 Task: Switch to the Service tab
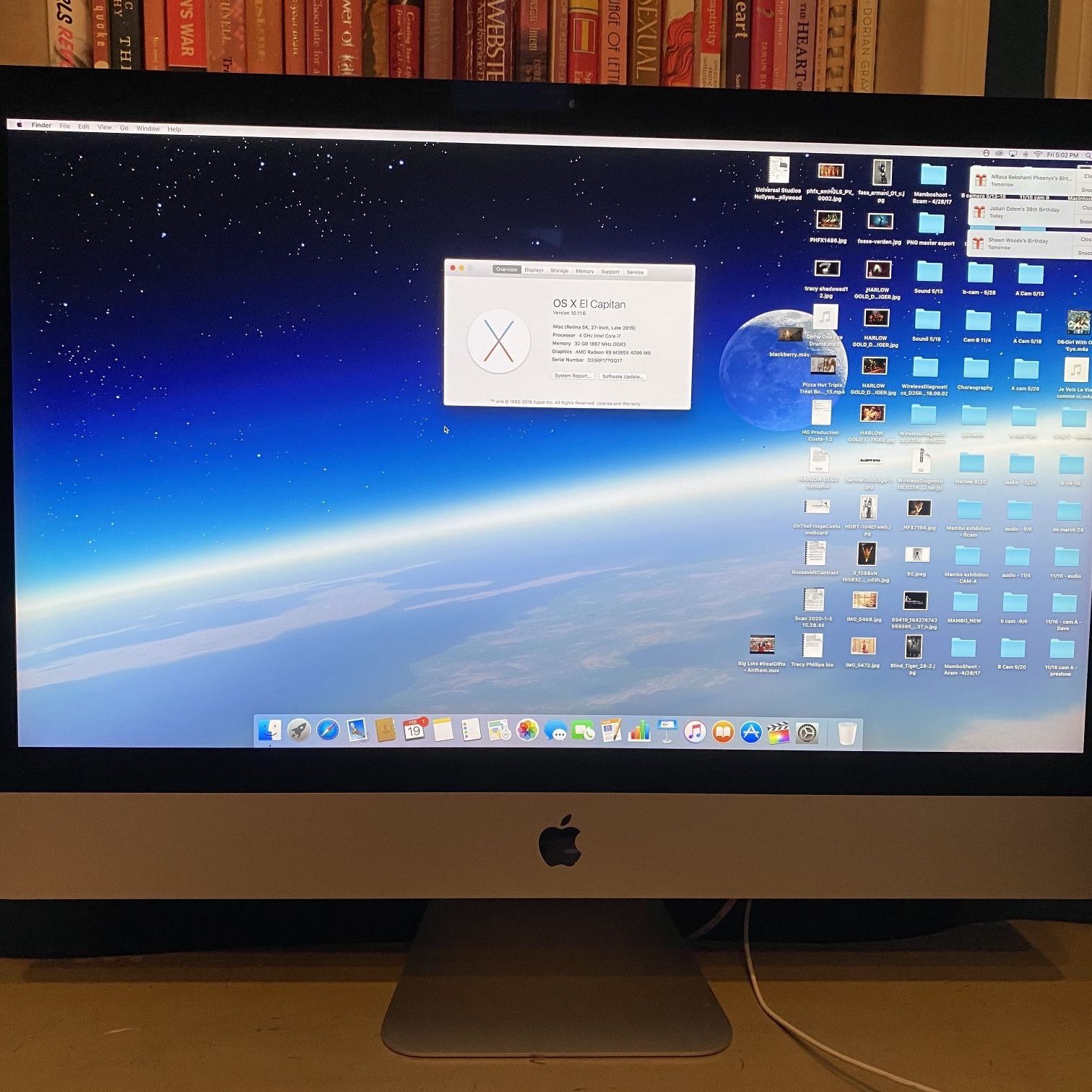(x=636, y=272)
